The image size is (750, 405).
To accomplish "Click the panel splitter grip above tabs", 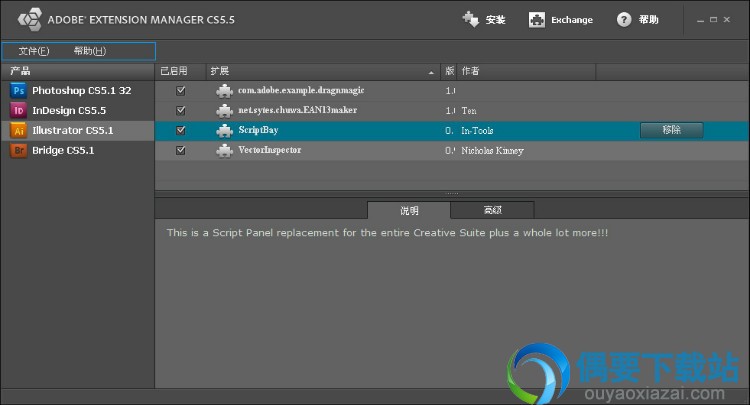I will [452, 194].
